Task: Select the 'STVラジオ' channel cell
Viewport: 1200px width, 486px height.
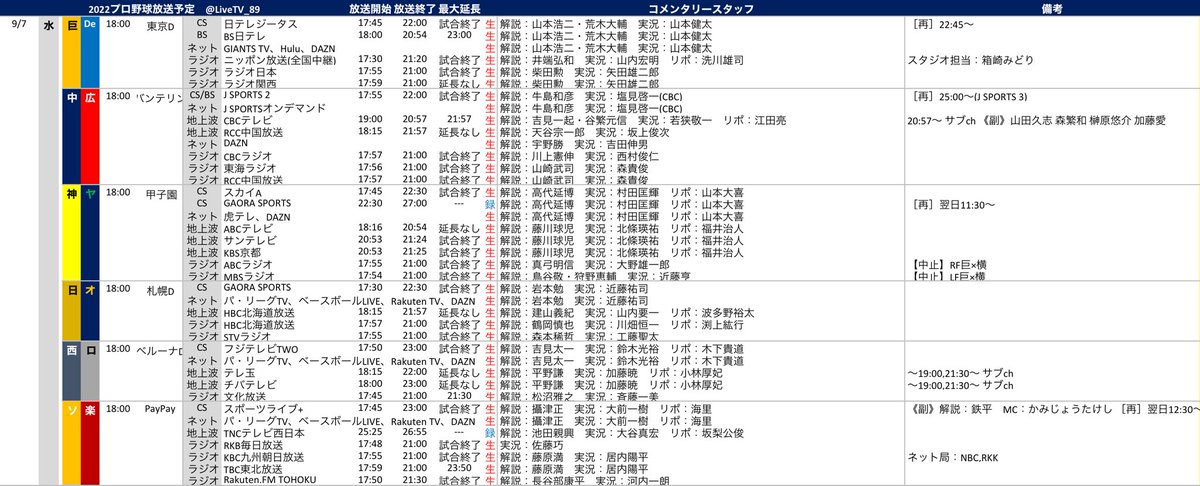Action: [x=246, y=337]
